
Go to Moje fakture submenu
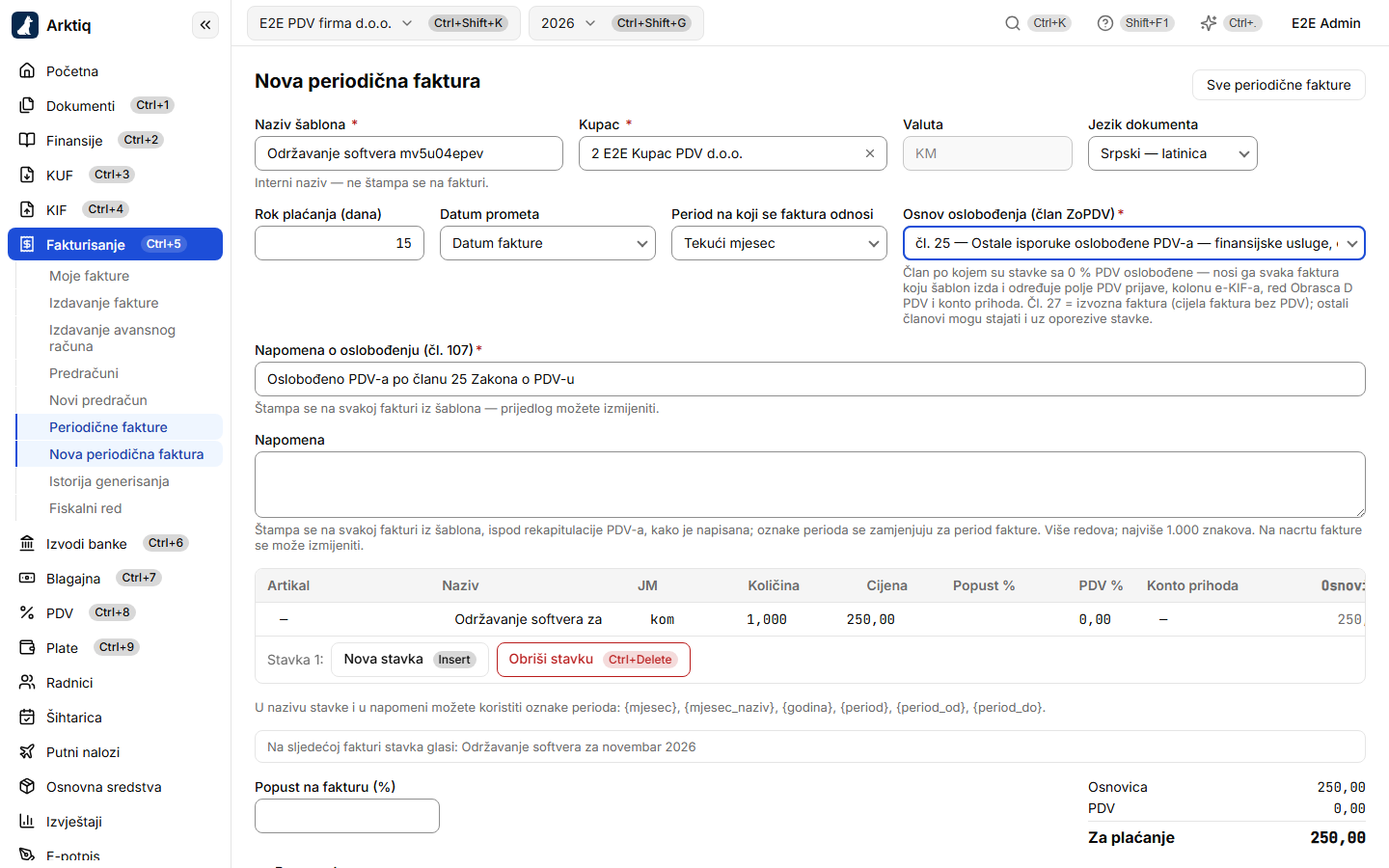[x=89, y=276]
